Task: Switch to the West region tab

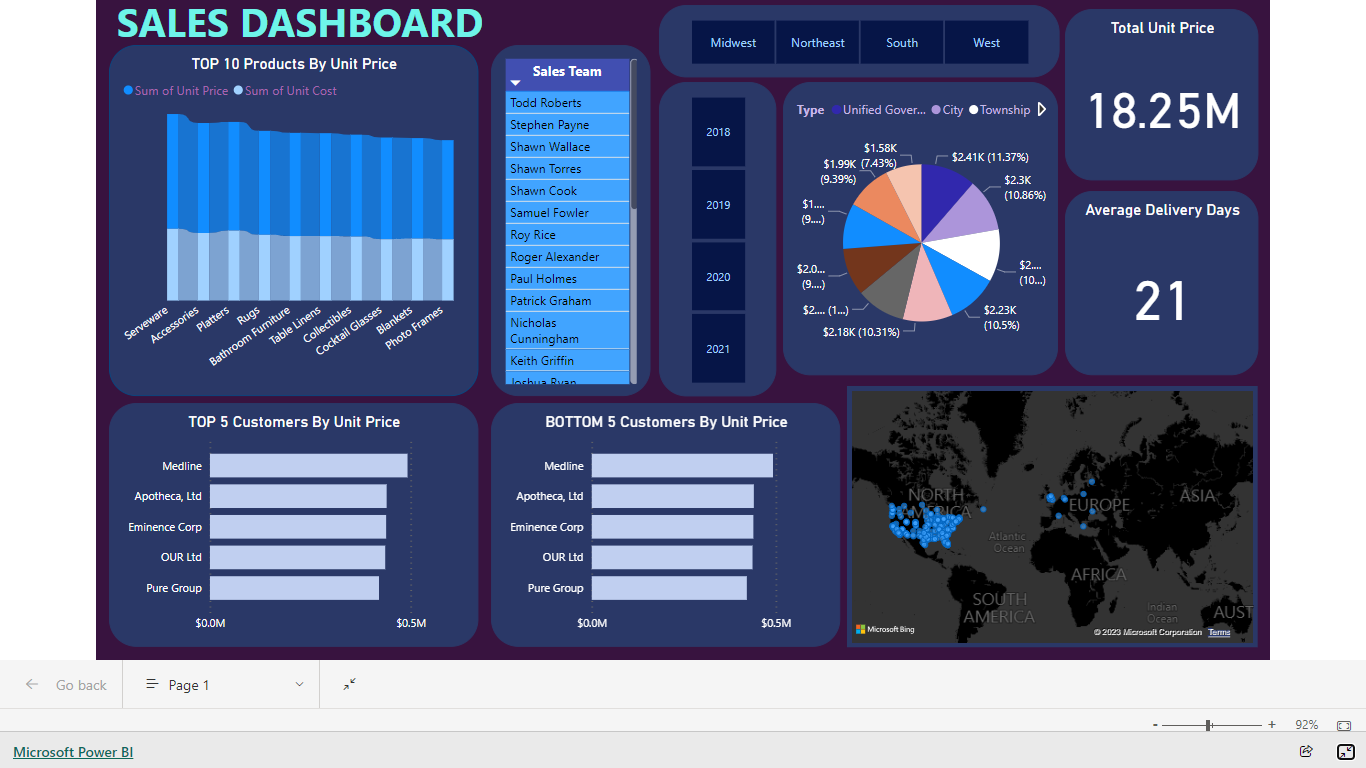Action: (x=986, y=42)
